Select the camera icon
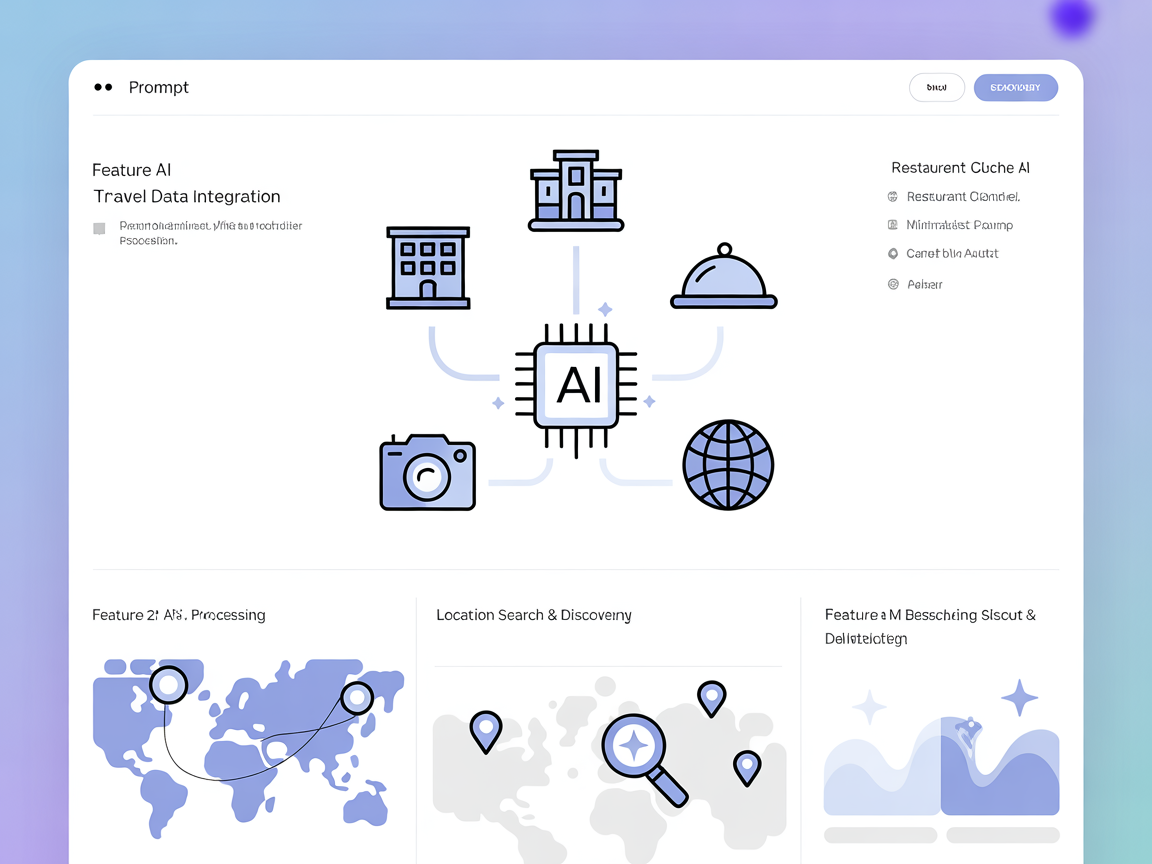Image resolution: width=1152 pixels, height=864 pixels. 427,473
